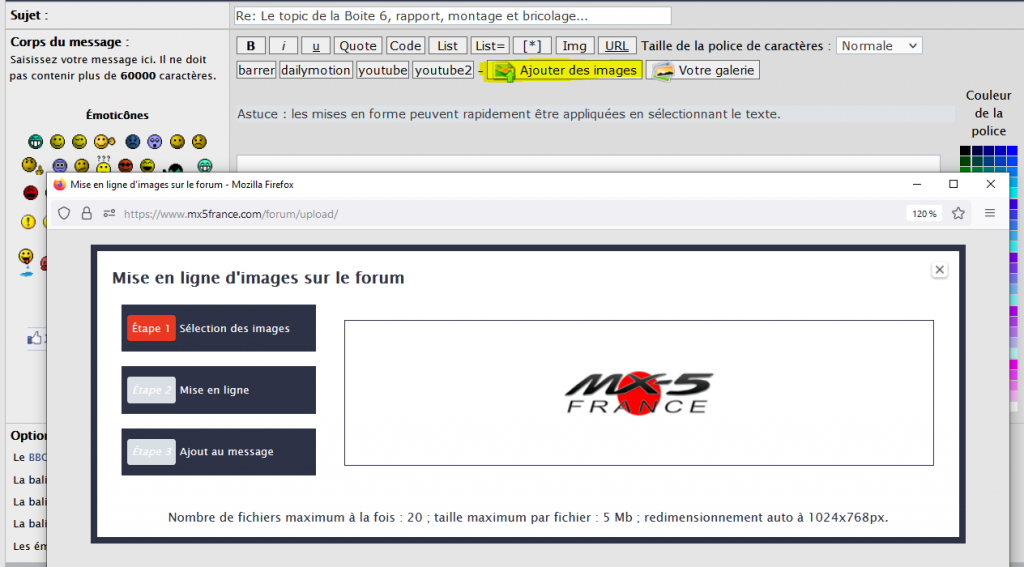This screenshot has width=1024, height=567.
Task: Insert a Quote tag
Action: [x=358, y=46]
